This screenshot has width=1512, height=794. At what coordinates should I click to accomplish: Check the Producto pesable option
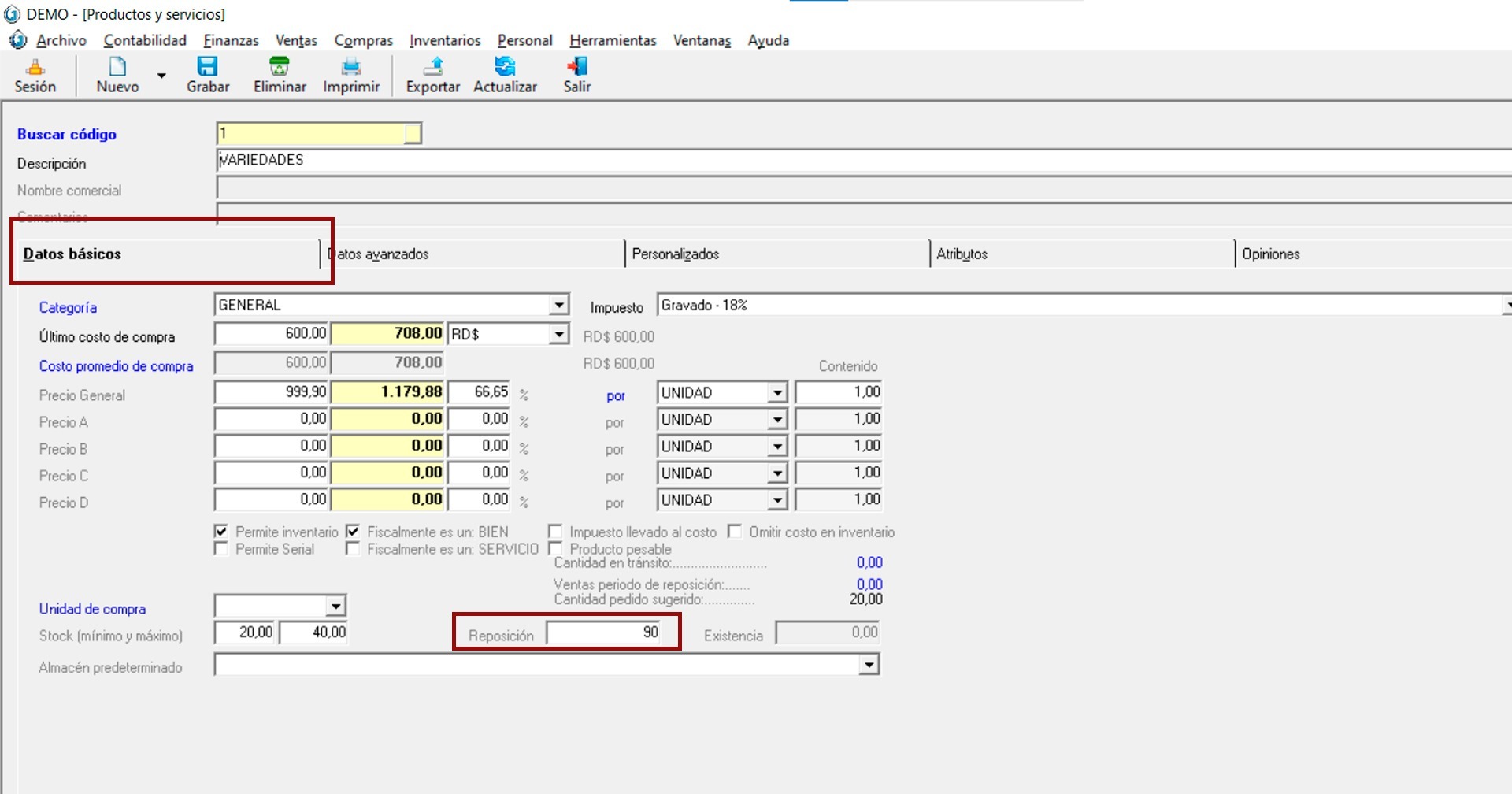(555, 549)
